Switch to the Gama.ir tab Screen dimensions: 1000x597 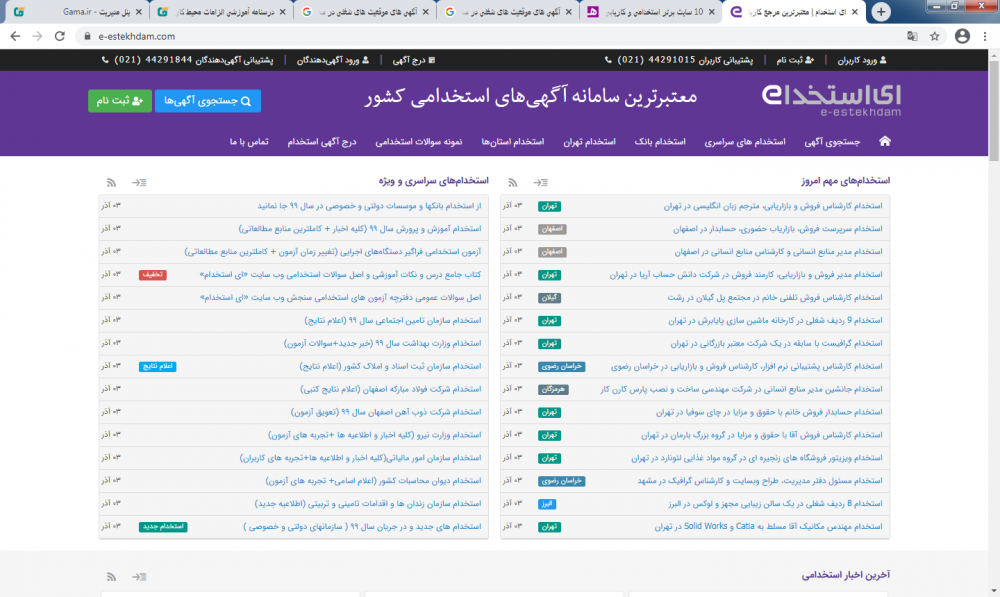(78, 11)
